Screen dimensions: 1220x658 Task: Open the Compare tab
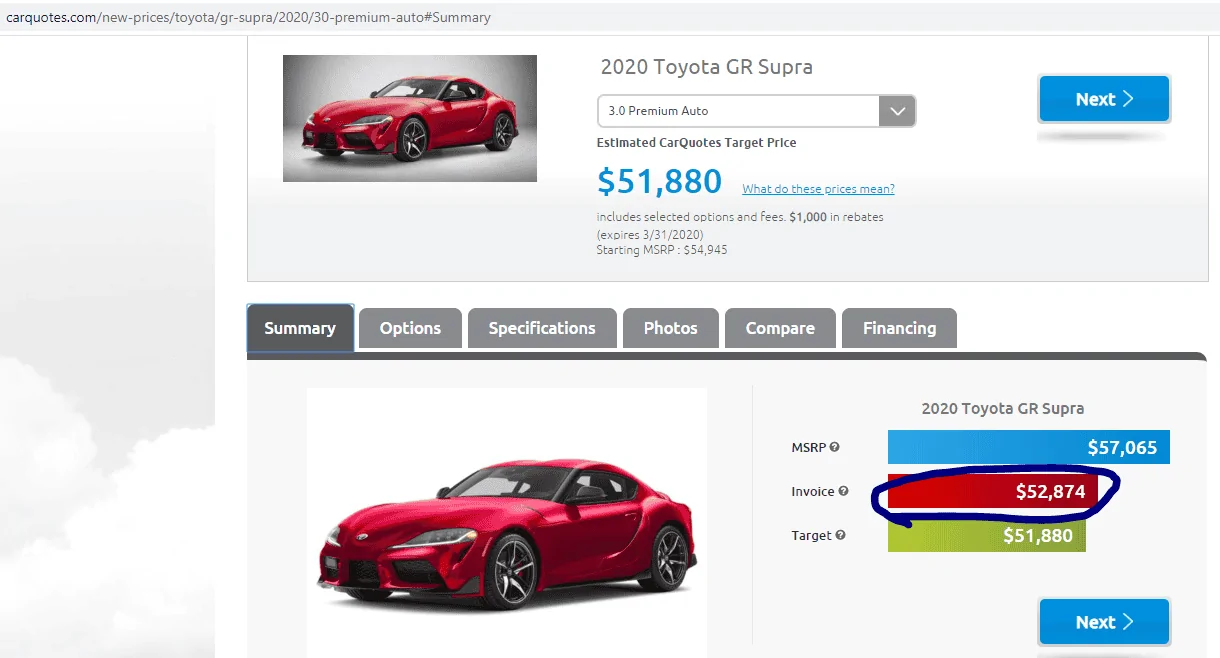coord(780,328)
